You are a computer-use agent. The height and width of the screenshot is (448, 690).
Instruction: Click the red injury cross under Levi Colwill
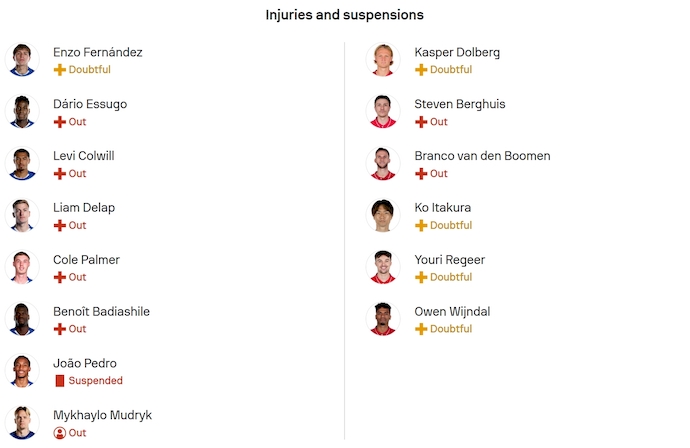tap(60, 174)
